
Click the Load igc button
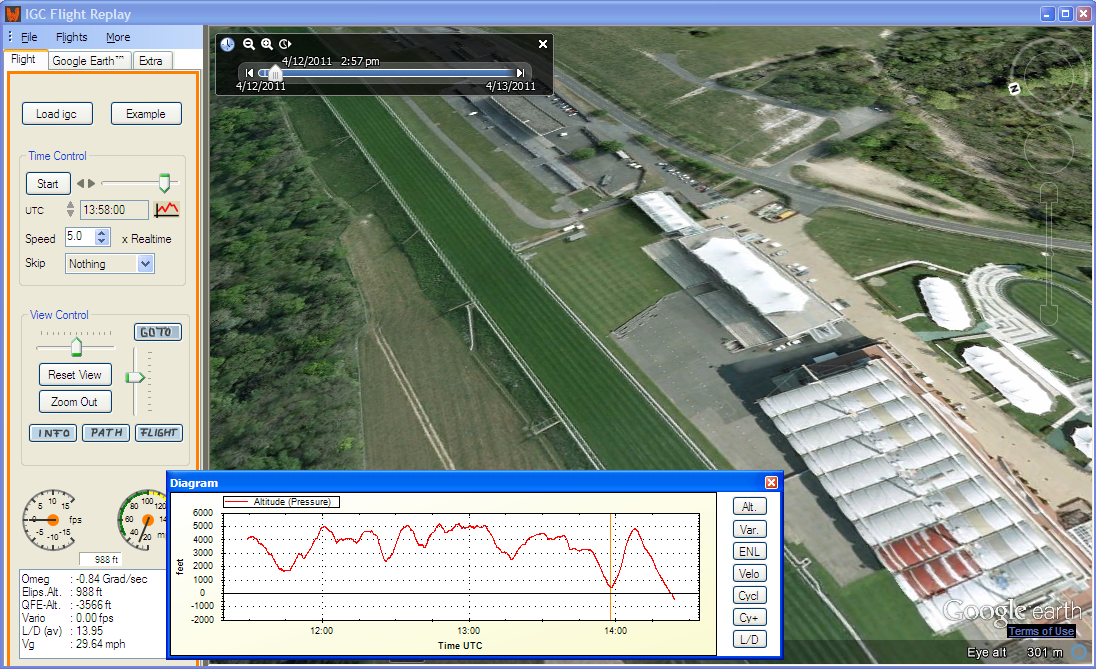pyautogui.click(x=57, y=114)
